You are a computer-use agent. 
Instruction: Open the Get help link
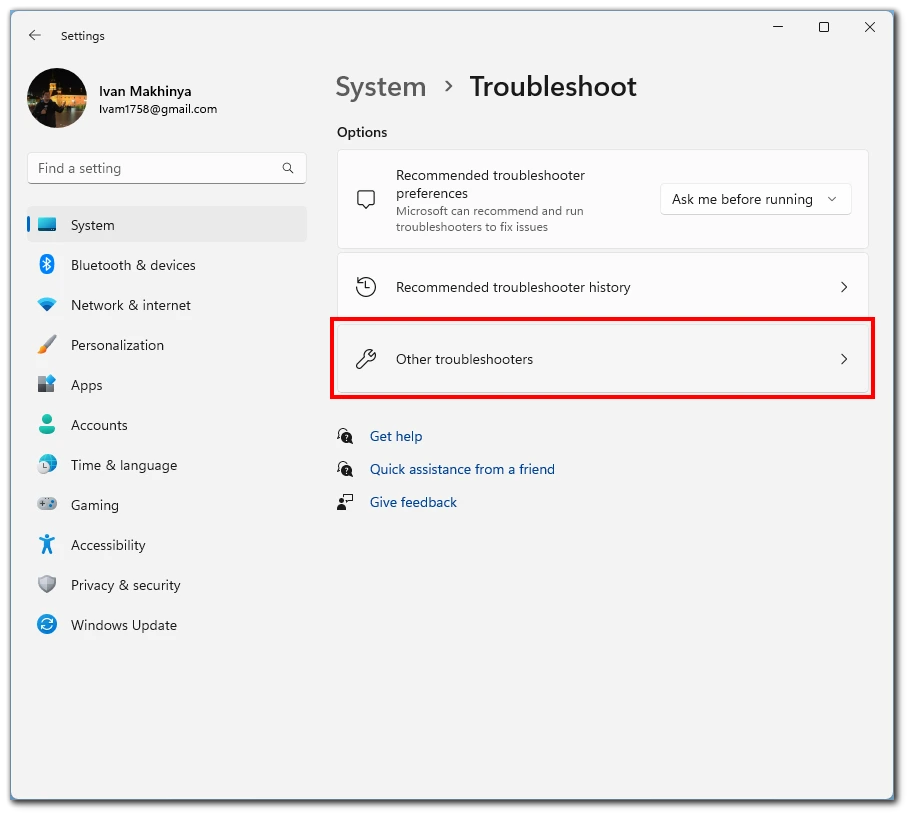coord(396,436)
